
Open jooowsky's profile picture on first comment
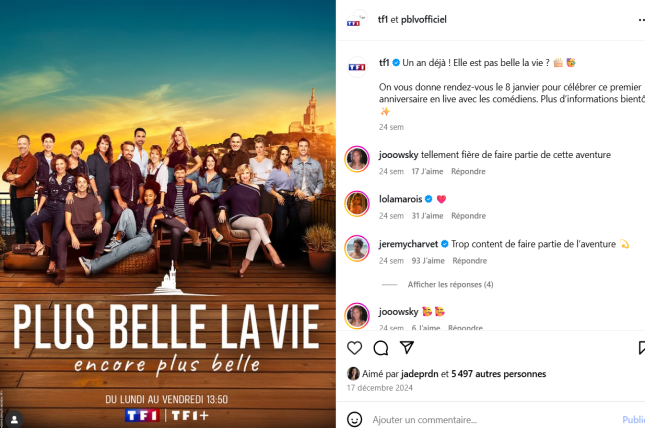click(x=357, y=159)
